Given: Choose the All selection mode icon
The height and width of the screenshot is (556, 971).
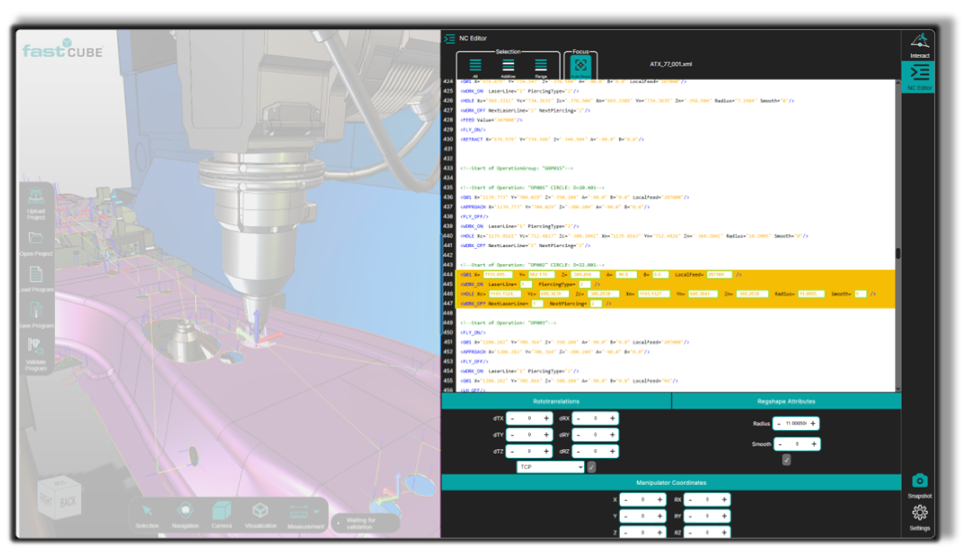Looking at the screenshot, I should pyautogui.click(x=475, y=66).
